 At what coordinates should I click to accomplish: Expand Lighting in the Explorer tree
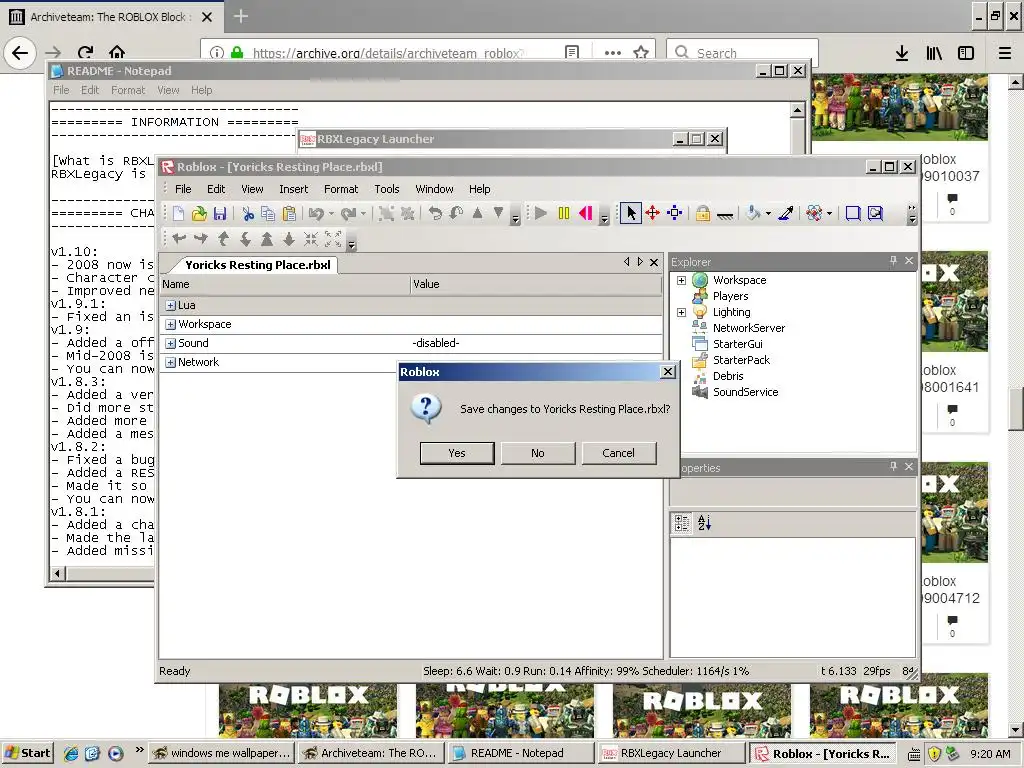click(681, 312)
